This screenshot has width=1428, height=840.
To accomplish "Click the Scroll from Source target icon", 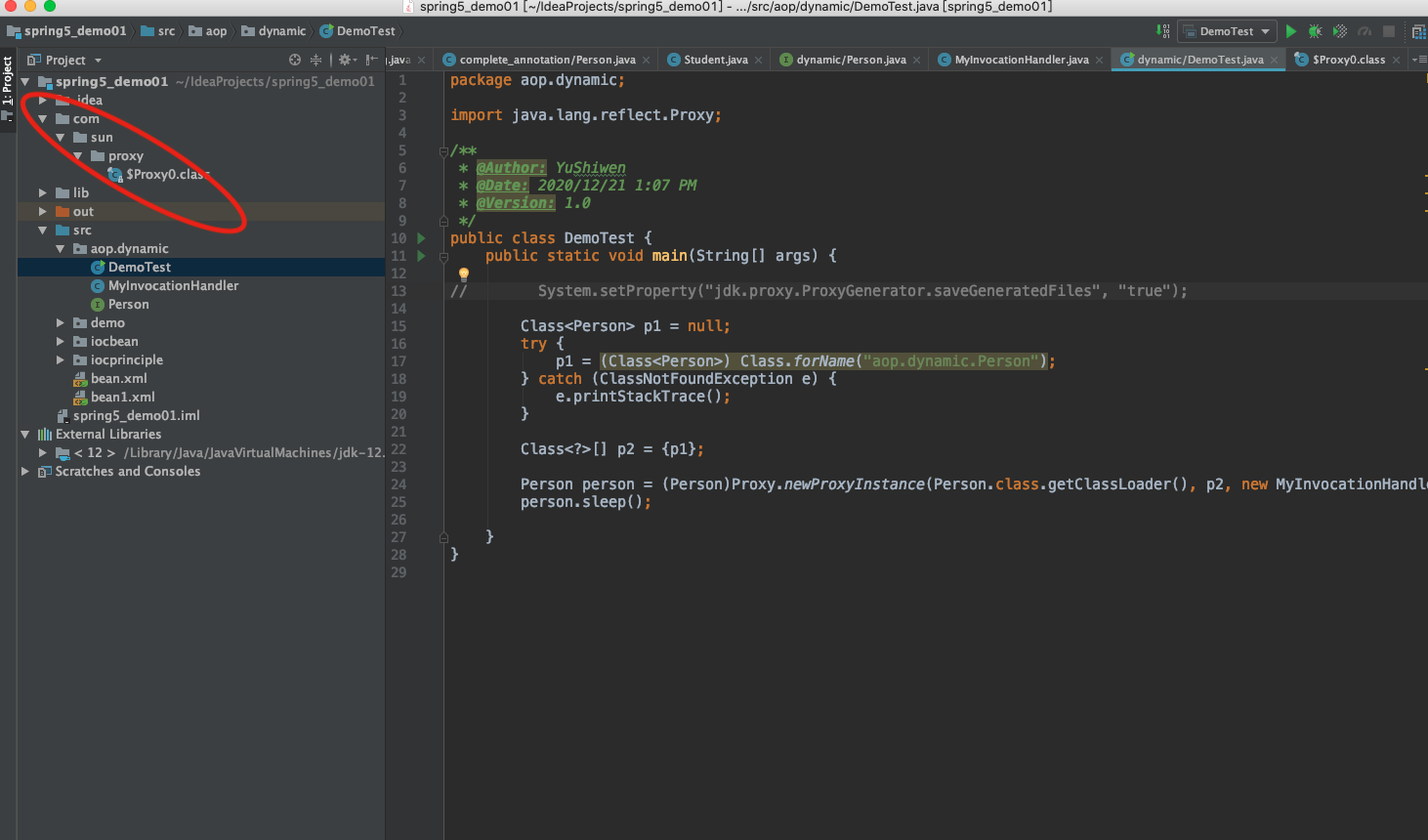I will click(295, 60).
